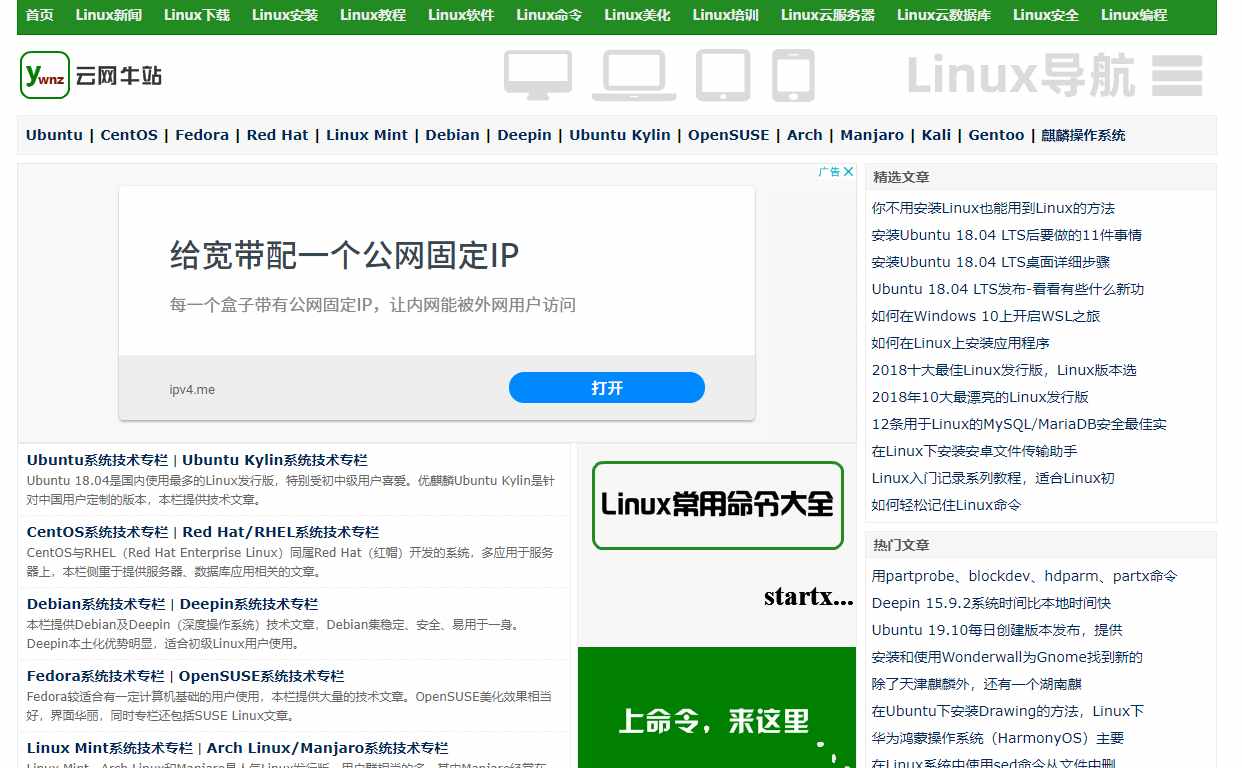Open the Linux安全 menu item
1242x768 pixels.
(x=1046, y=15)
